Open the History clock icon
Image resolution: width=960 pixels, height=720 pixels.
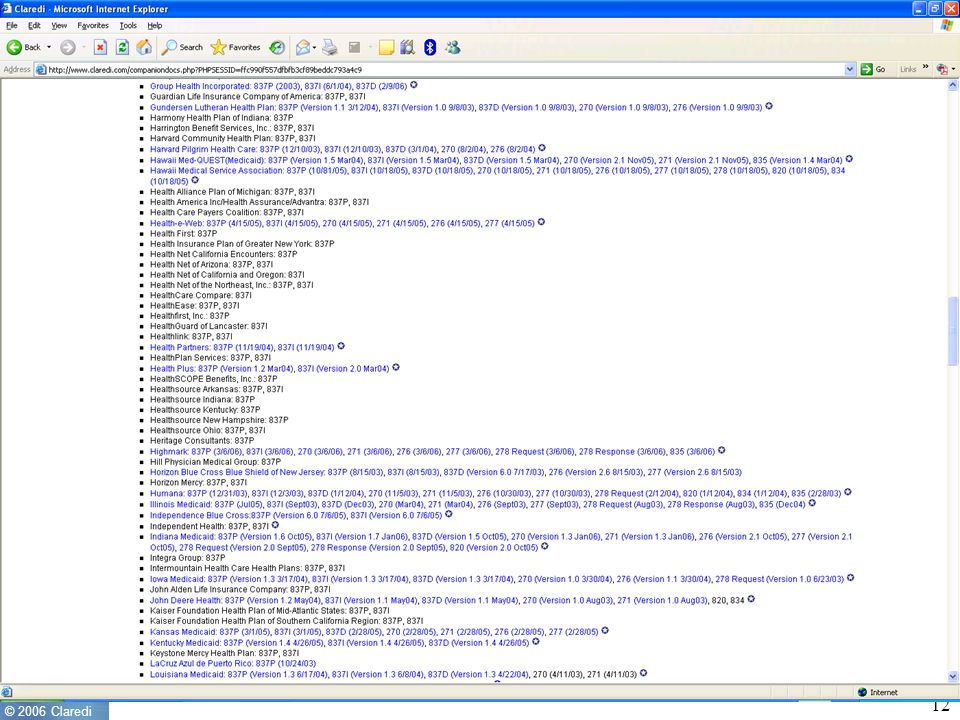(277, 47)
